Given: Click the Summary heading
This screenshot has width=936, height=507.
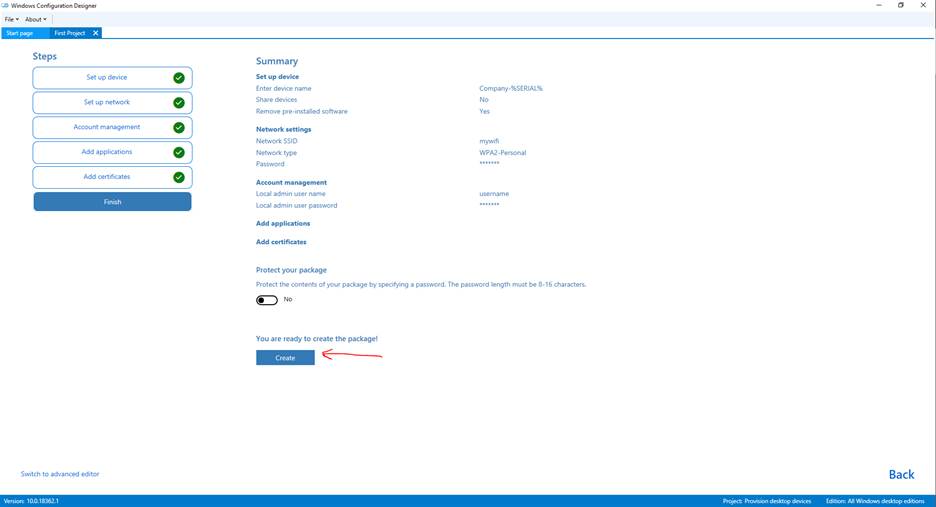Looking at the screenshot, I should pyautogui.click(x=277, y=61).
